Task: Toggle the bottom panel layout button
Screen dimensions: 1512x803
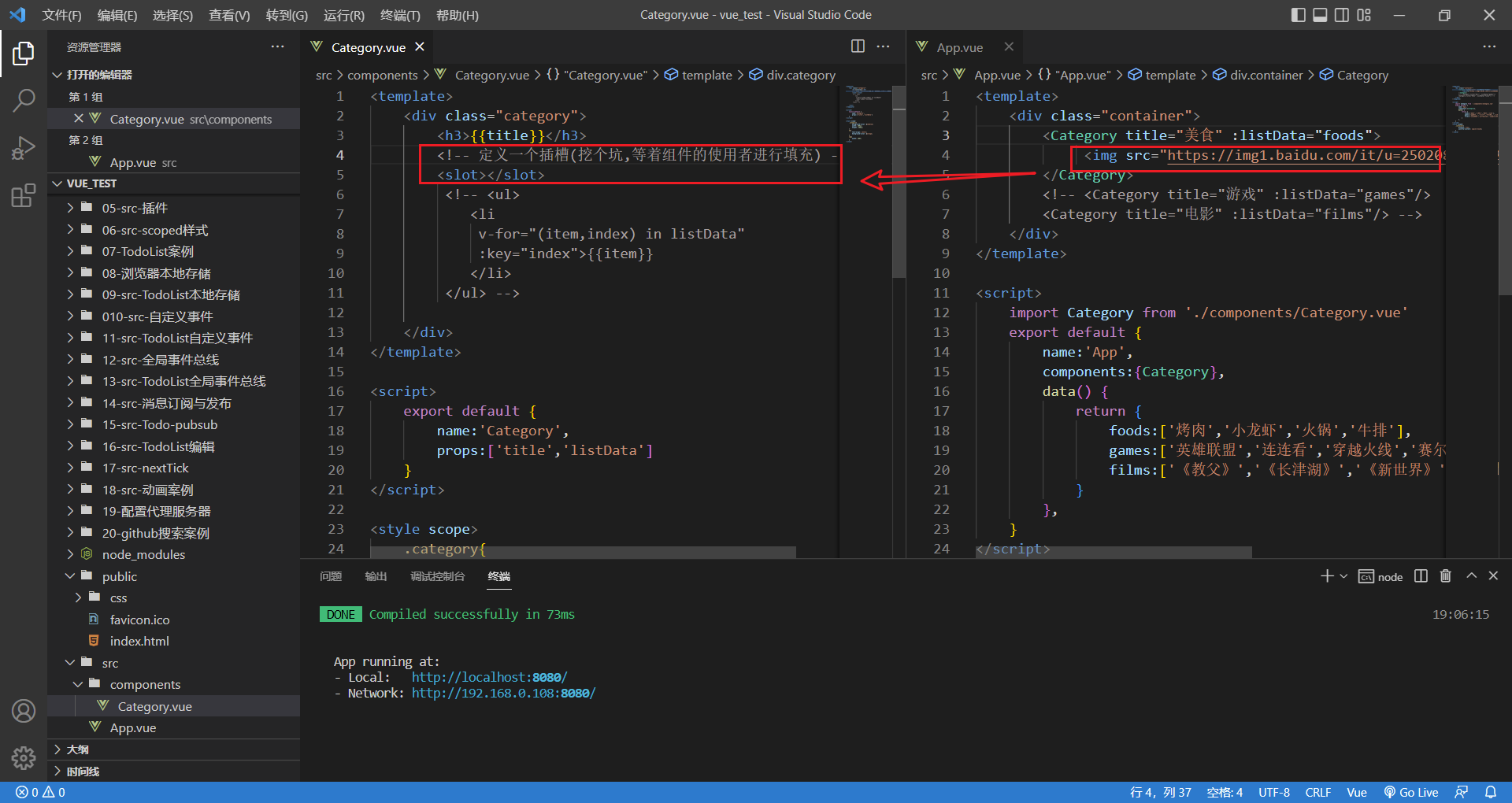Action: point(1320,15)
